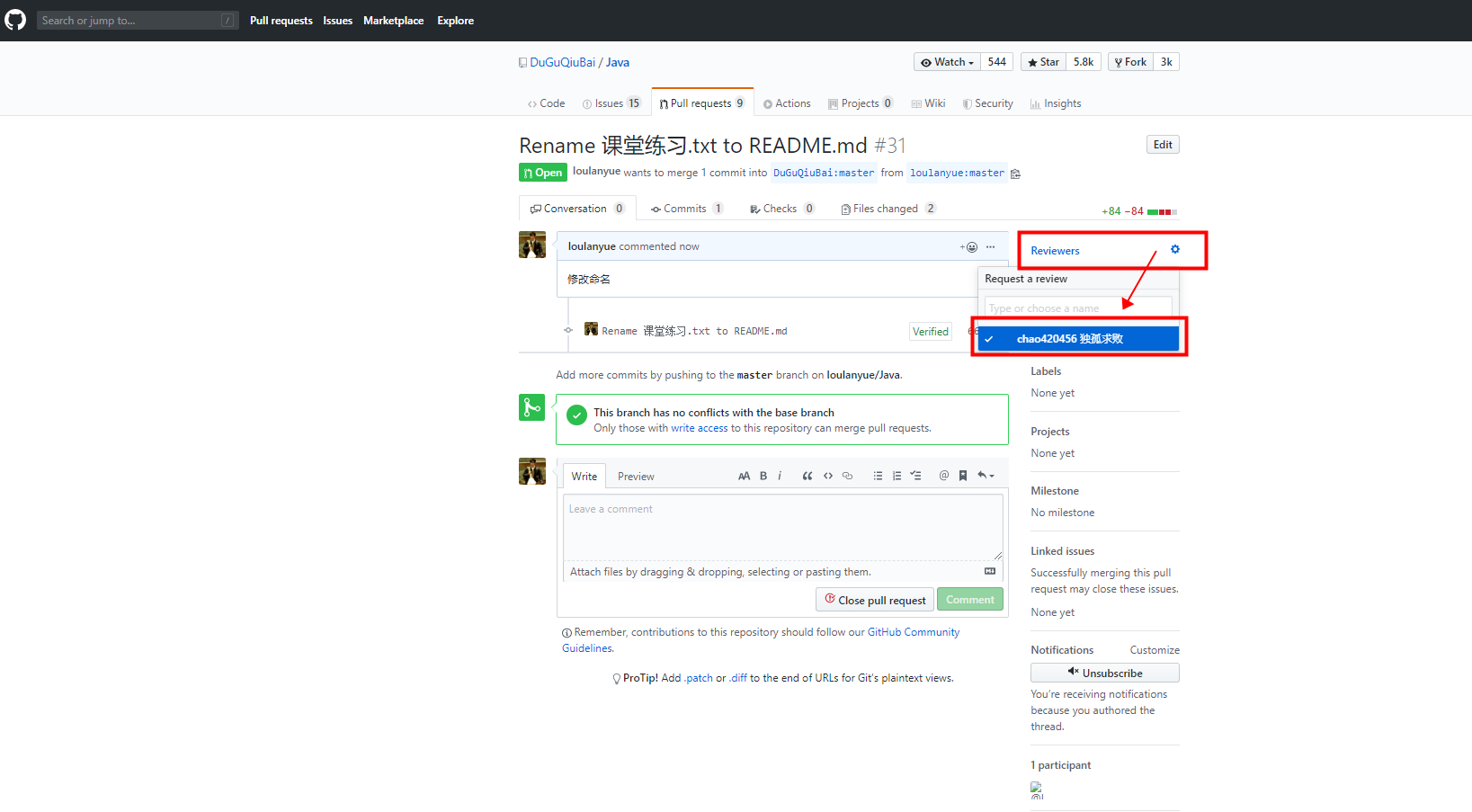Screen dimensions: 1472x812
Task: Open the repository Projects tab
Action: click(x=861, y=103)
